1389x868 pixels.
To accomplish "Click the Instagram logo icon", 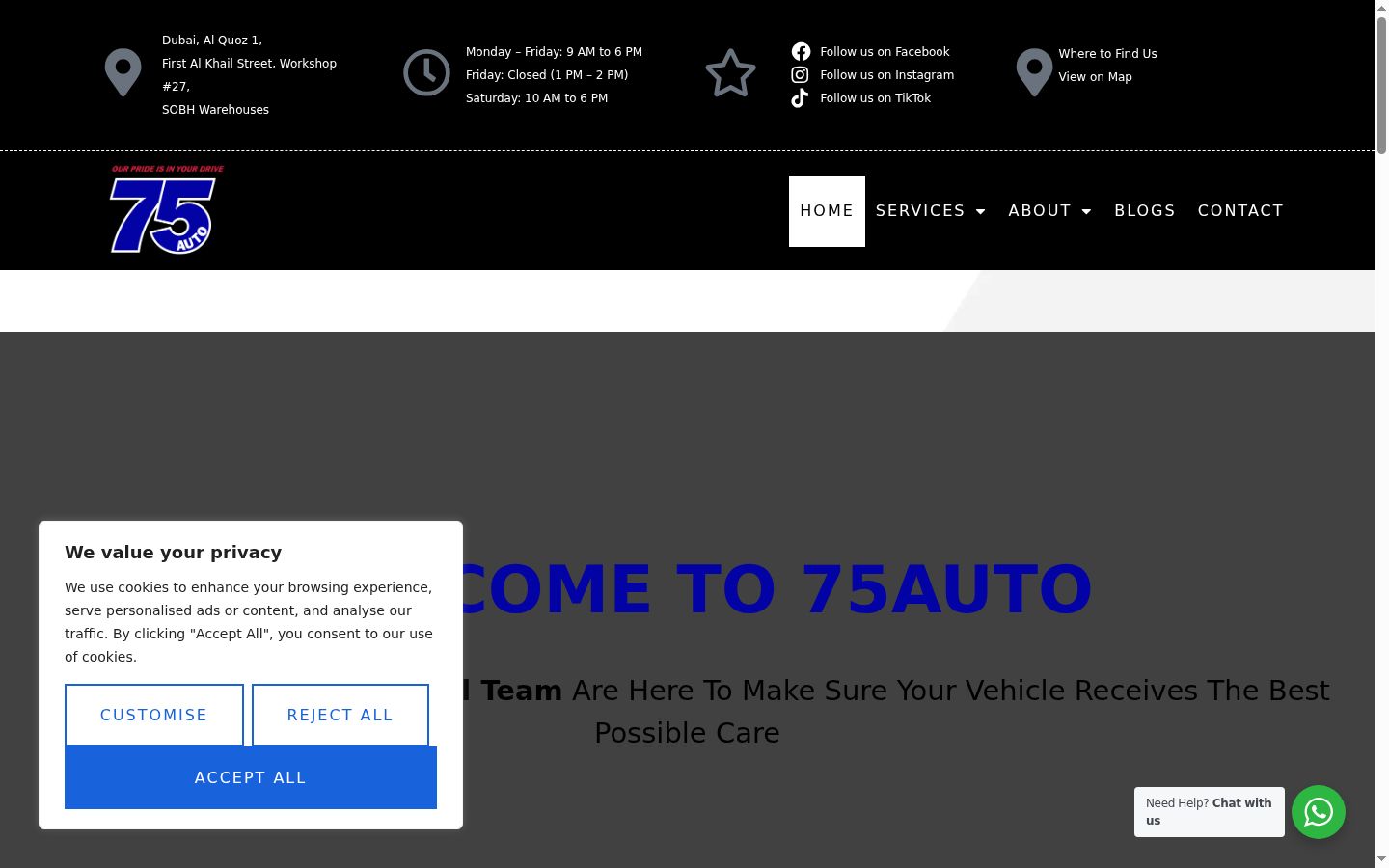I will coord(800,74).
